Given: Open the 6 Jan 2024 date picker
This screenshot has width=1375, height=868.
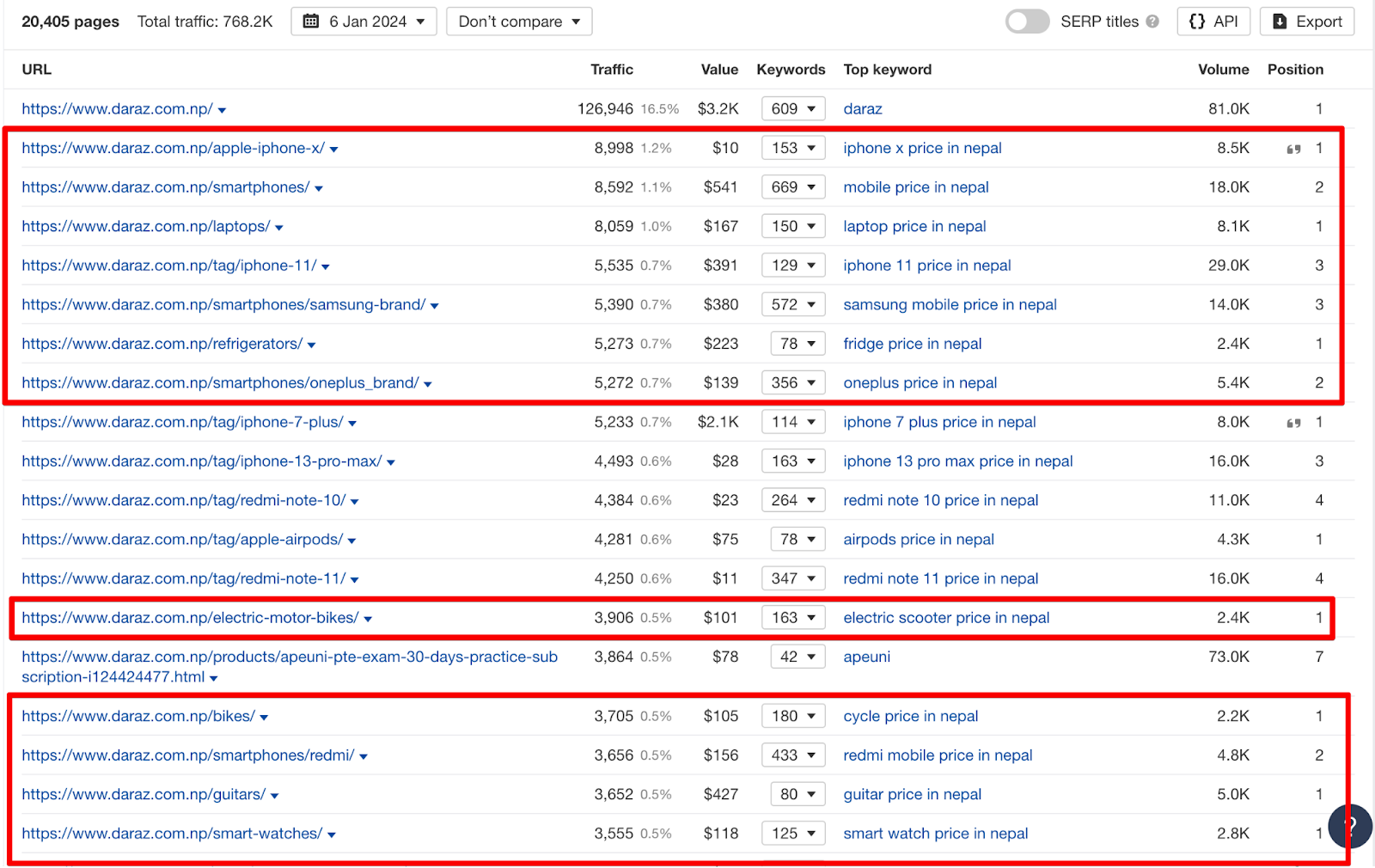Looking at the screenshot, I should [364, 21].
